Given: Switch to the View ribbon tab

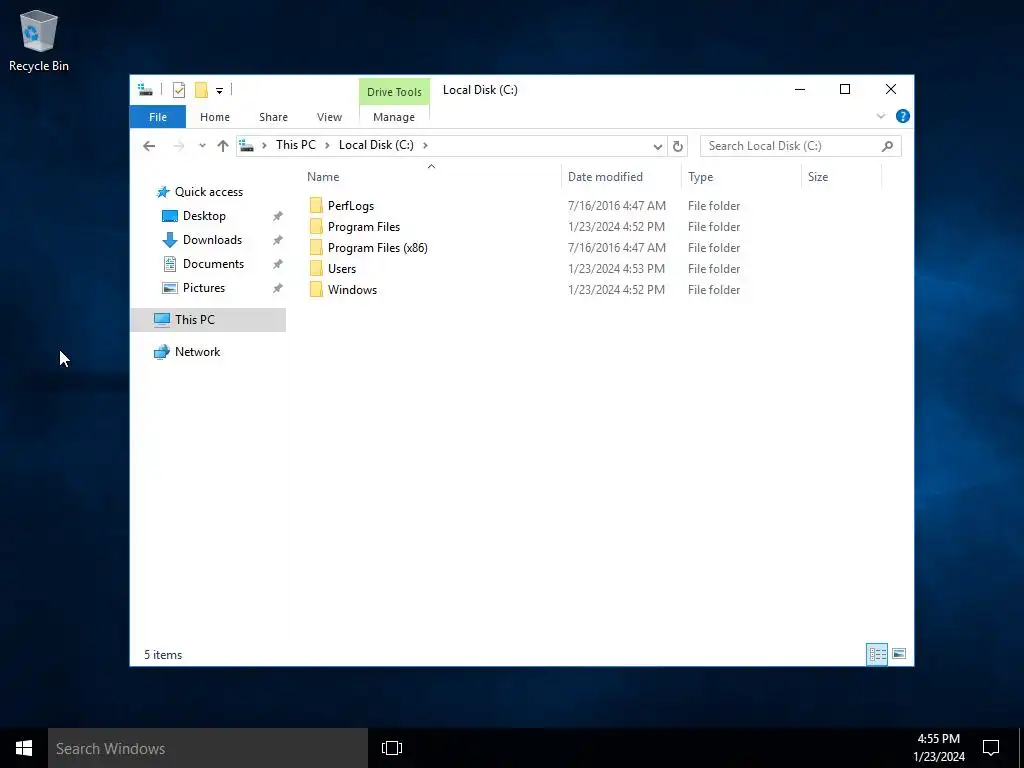Looking at the screenshot, I should pos(329,117).
